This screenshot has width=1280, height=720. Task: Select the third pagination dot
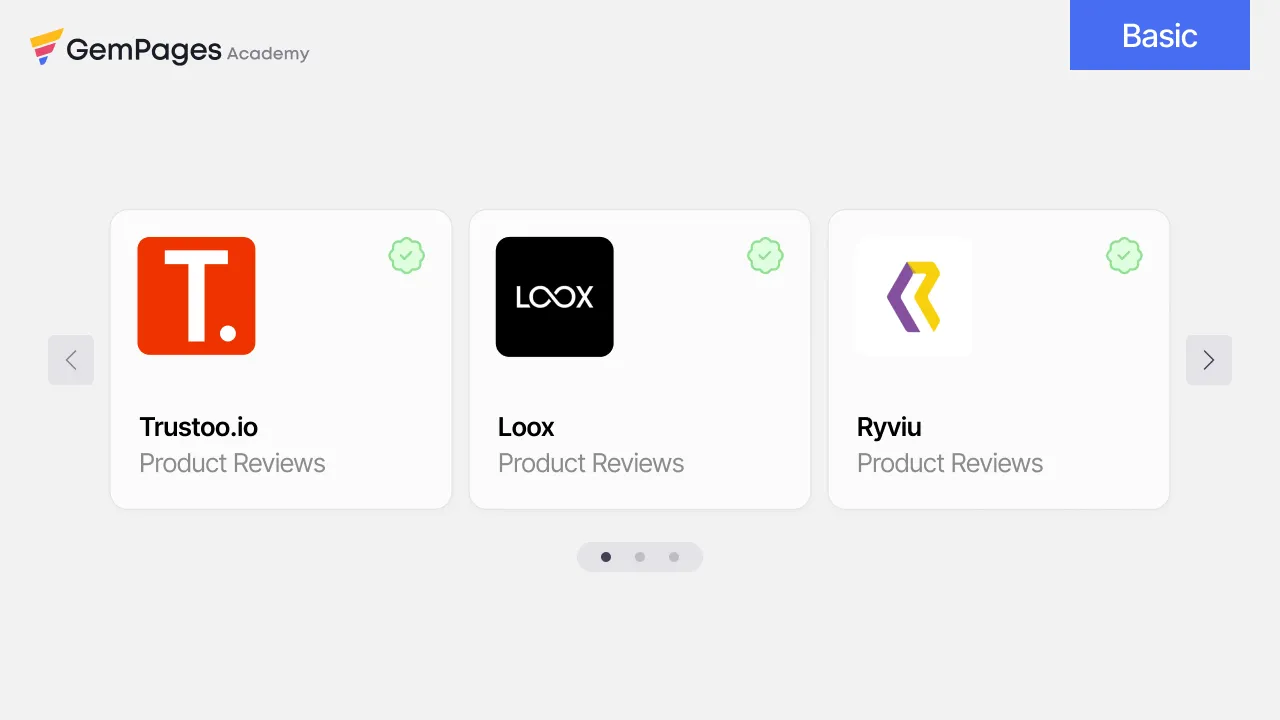point(673,557)
